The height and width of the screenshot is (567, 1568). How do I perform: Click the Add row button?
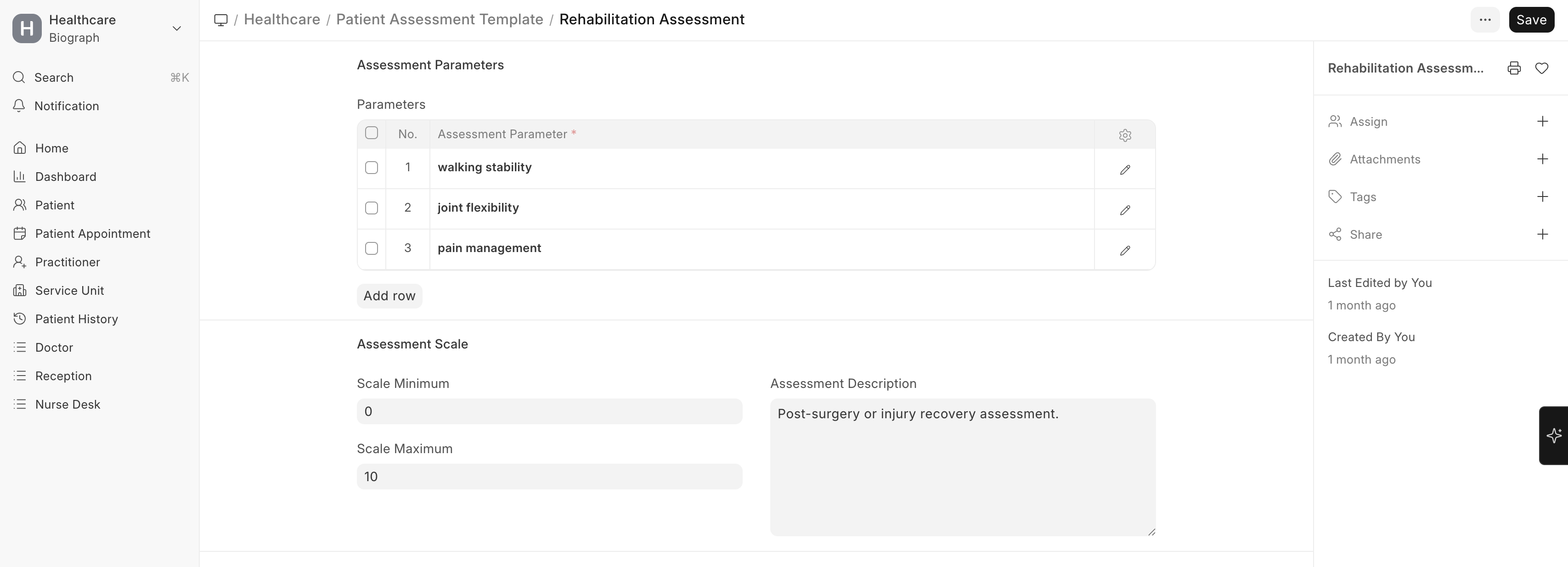(x=389, y=296)
